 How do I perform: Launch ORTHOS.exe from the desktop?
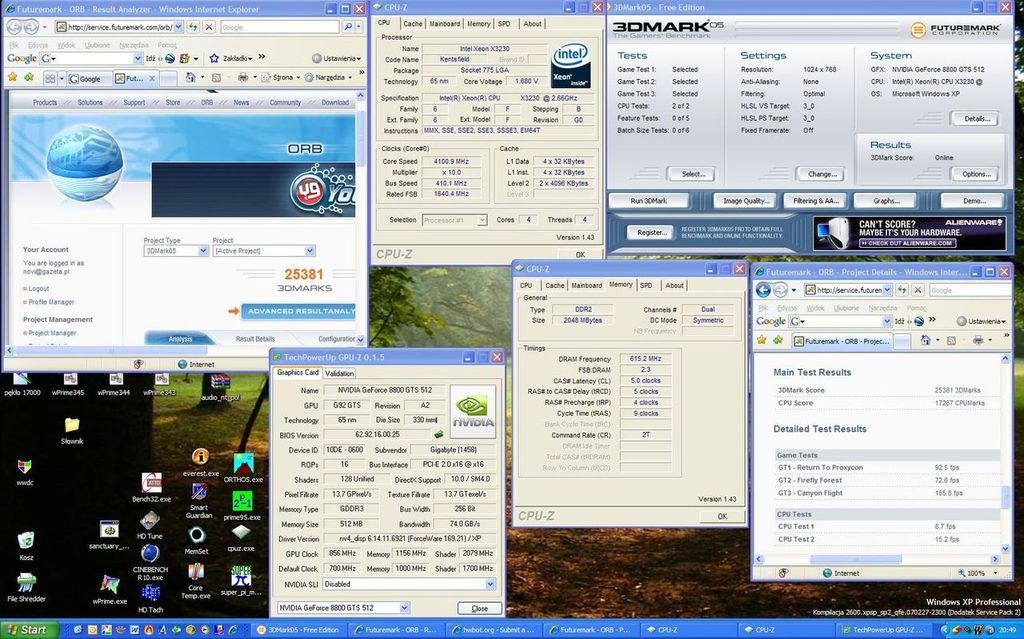(x=243, y=468)
